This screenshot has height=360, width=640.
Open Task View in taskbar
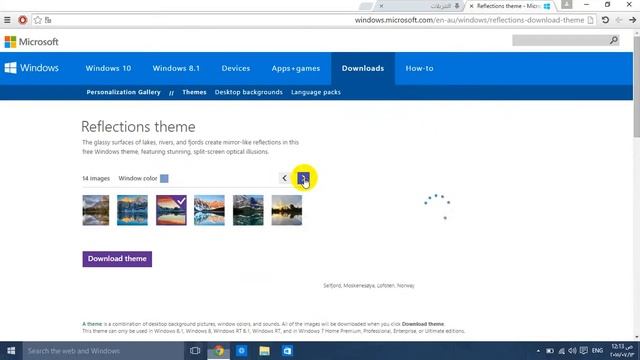[x=195, y=351]
